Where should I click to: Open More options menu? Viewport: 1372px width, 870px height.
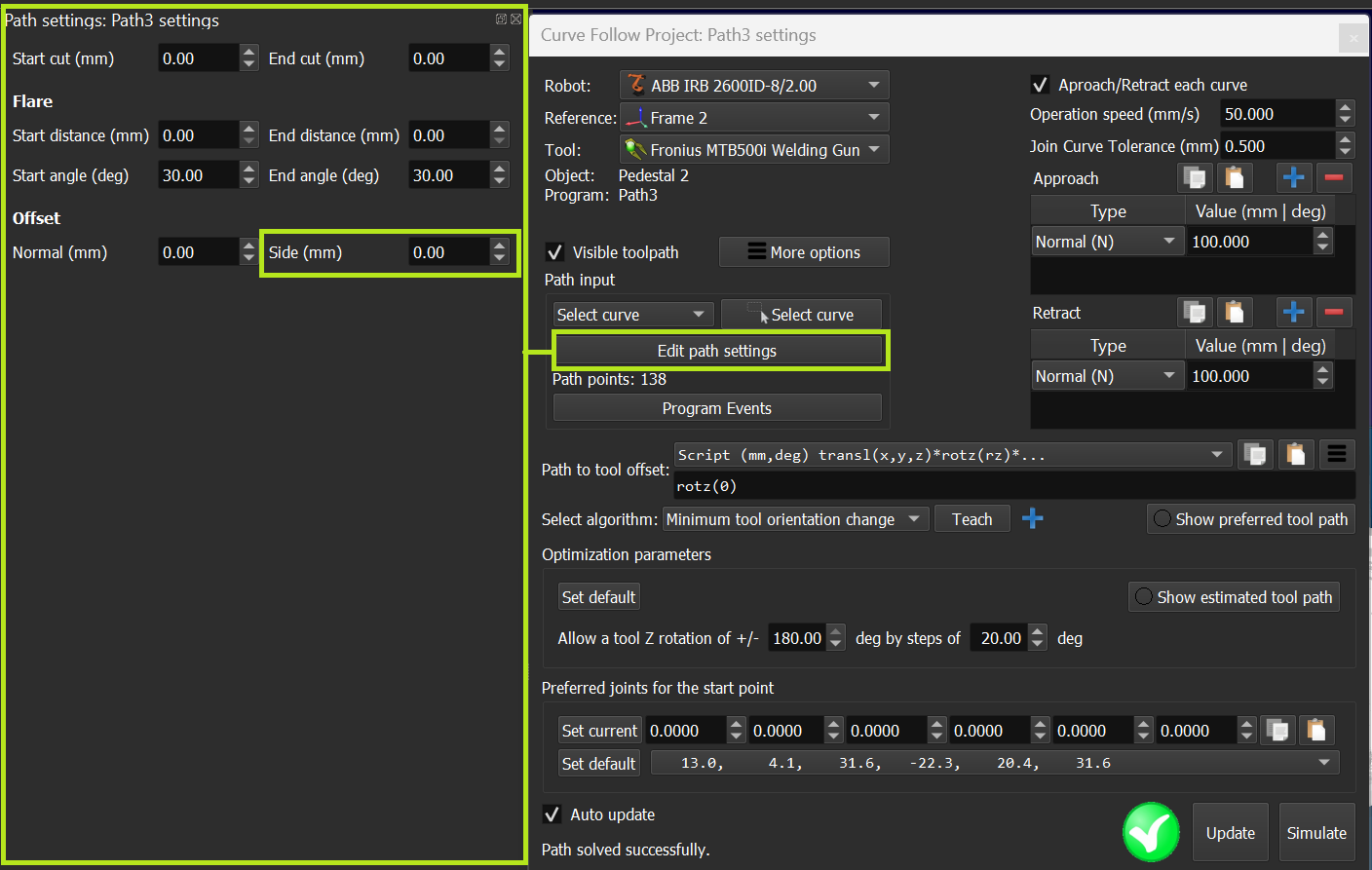tap(804, 252)
